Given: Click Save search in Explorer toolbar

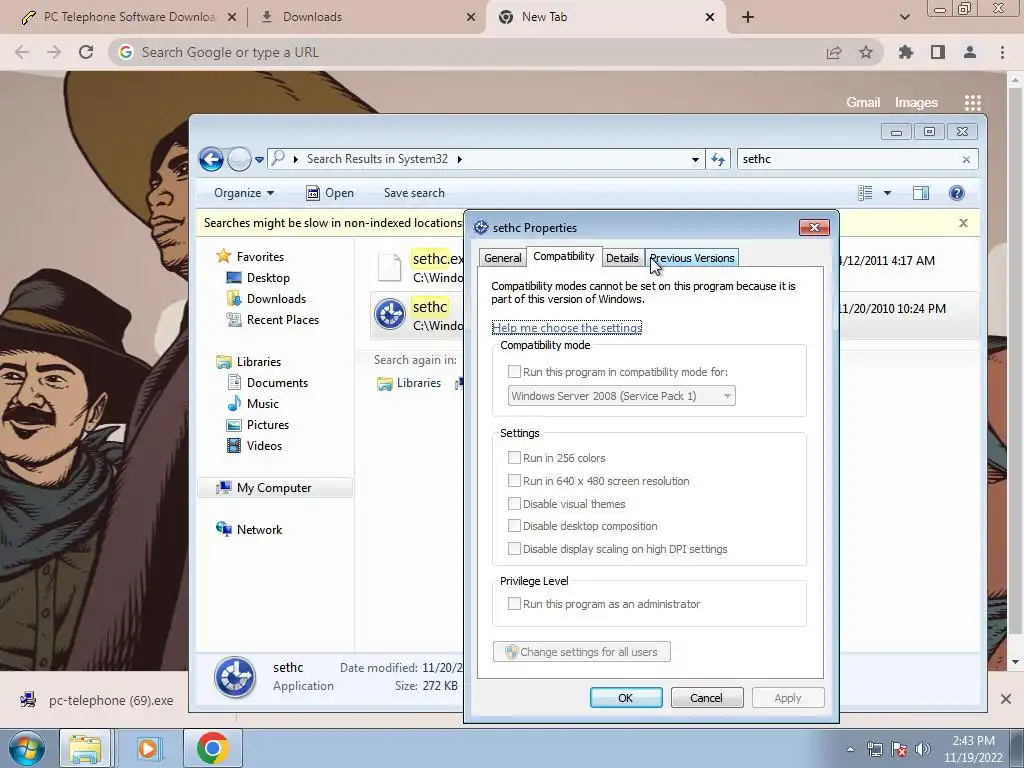Looking at the screenshot, I should 414,193.
